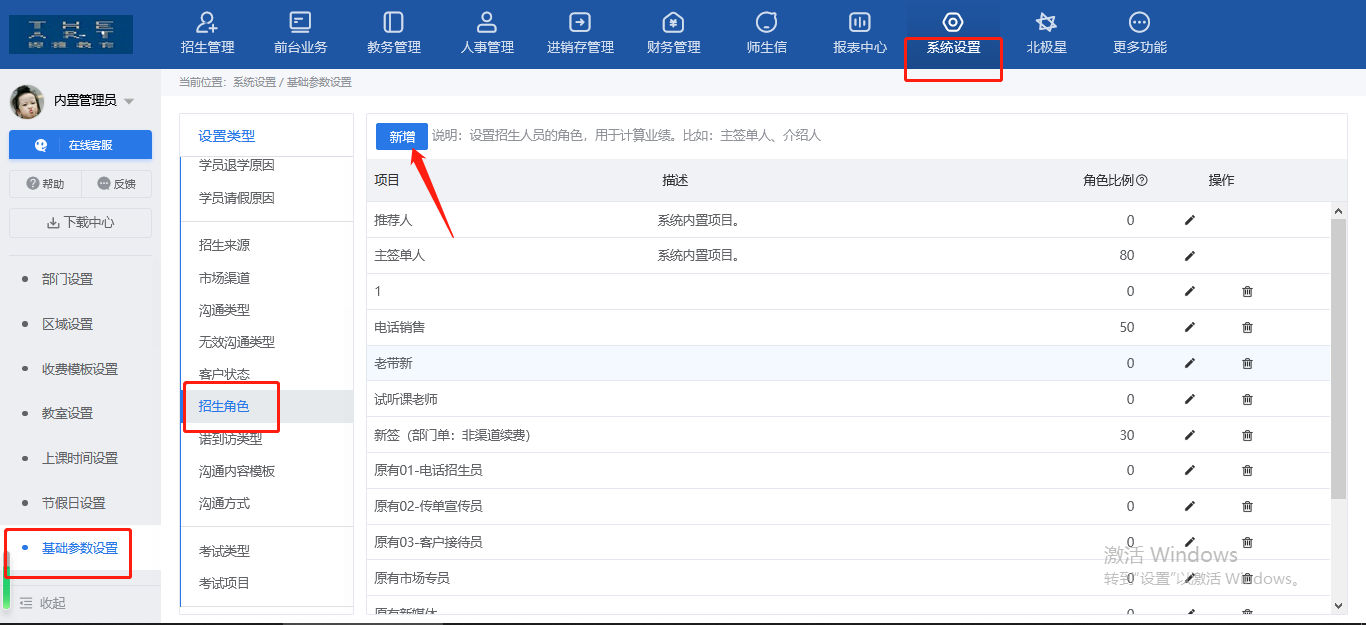Open 教室设置 in the sidebar

tap(67, 413)
